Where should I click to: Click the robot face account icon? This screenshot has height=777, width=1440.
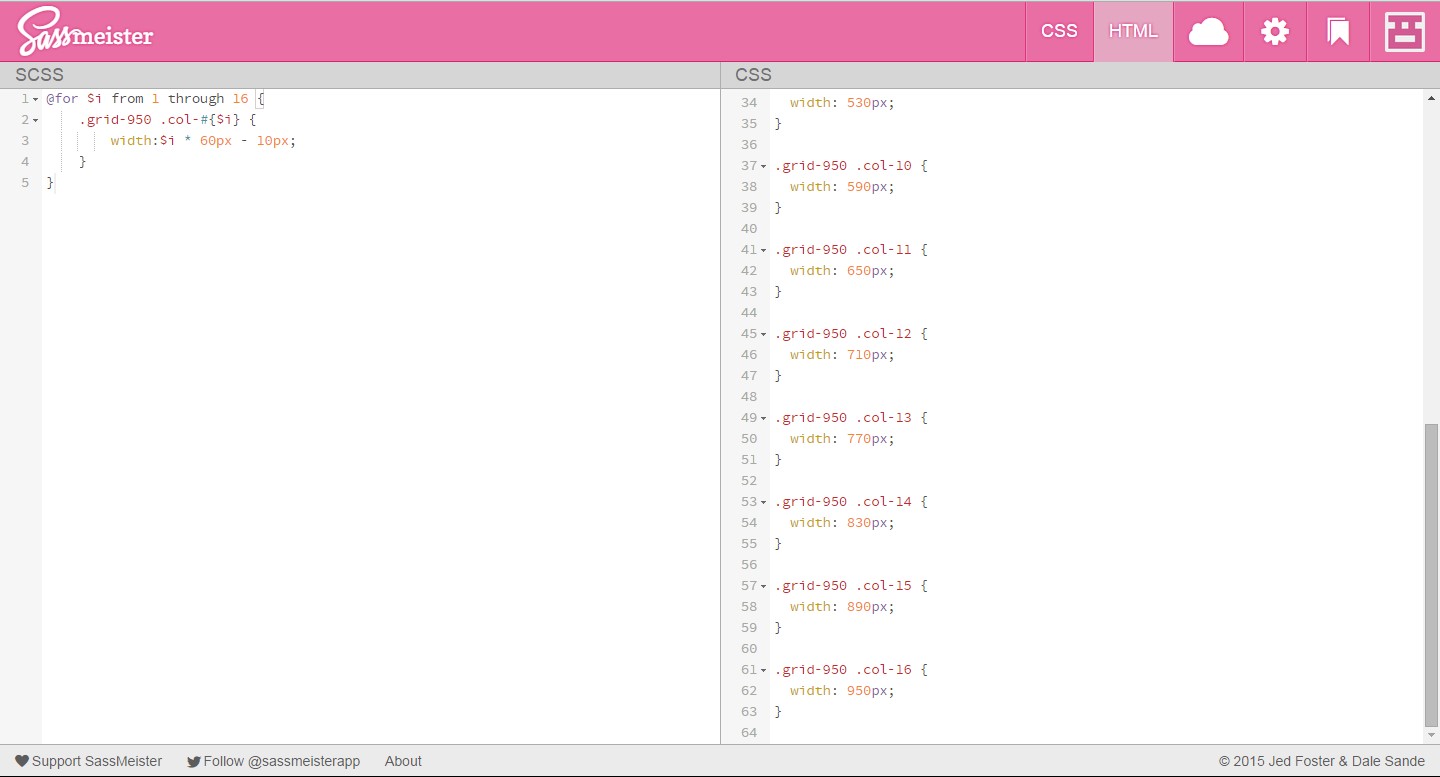pyautogui.click(x=1404, y=32)
